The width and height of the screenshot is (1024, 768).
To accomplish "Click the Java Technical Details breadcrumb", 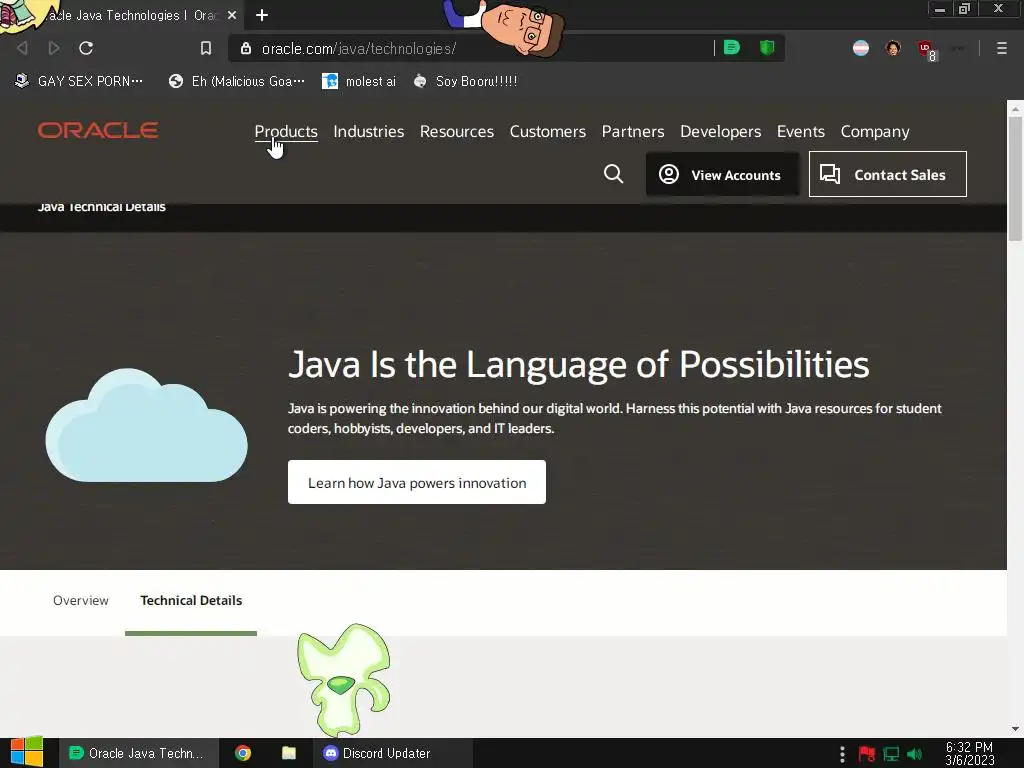I will [101, 207].
